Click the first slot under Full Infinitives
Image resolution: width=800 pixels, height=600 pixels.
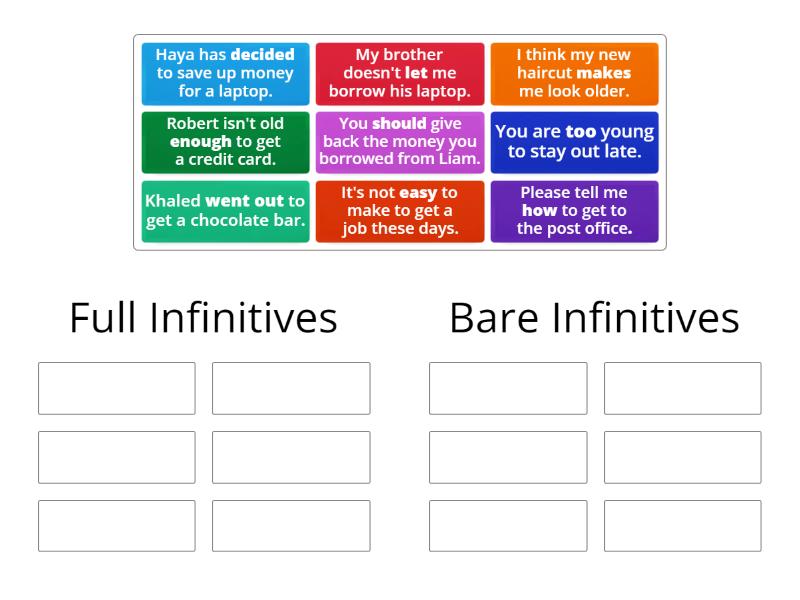click(x=116, y=389)
